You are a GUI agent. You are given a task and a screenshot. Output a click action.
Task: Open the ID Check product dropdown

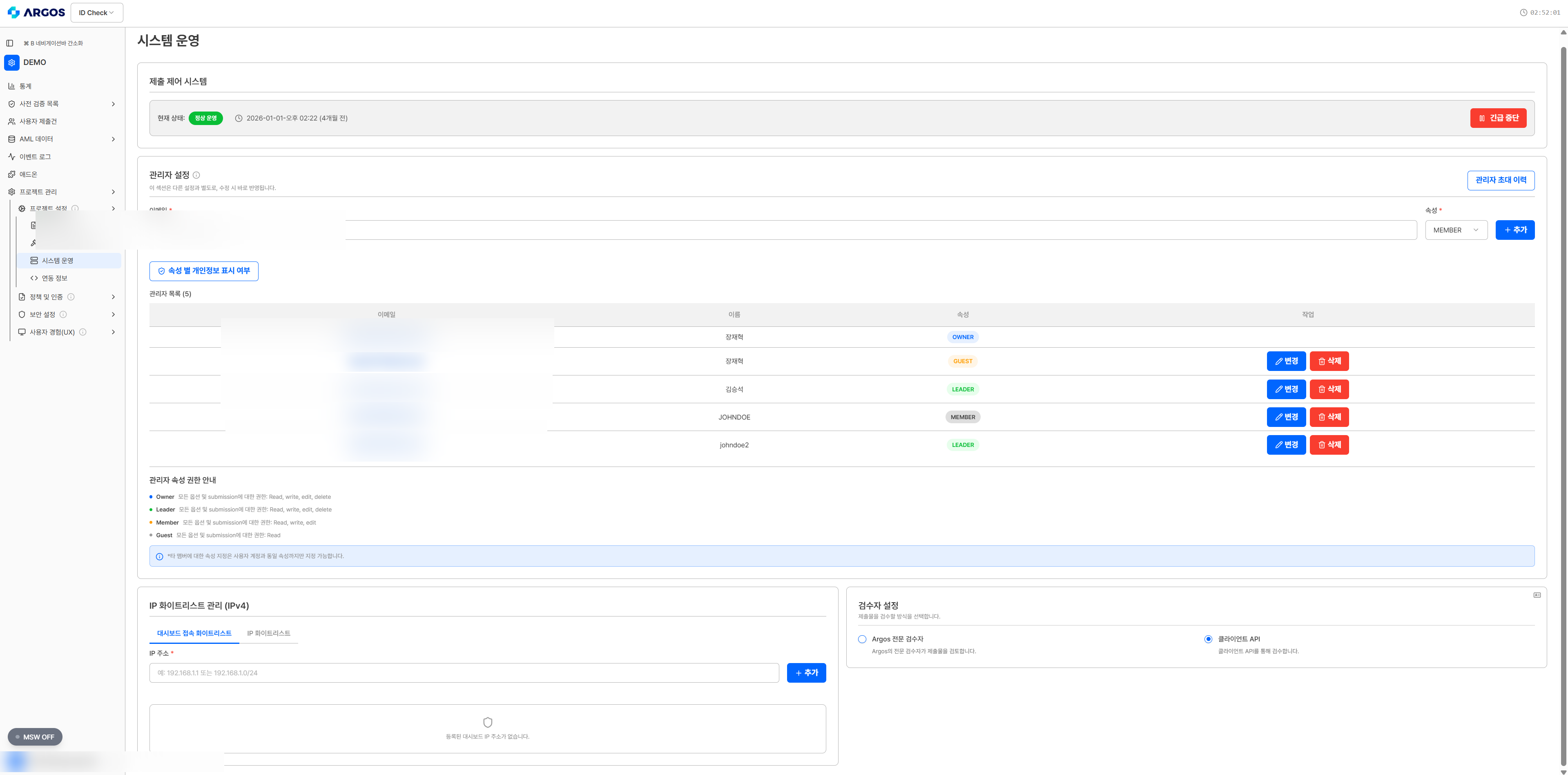pos(97,13)
